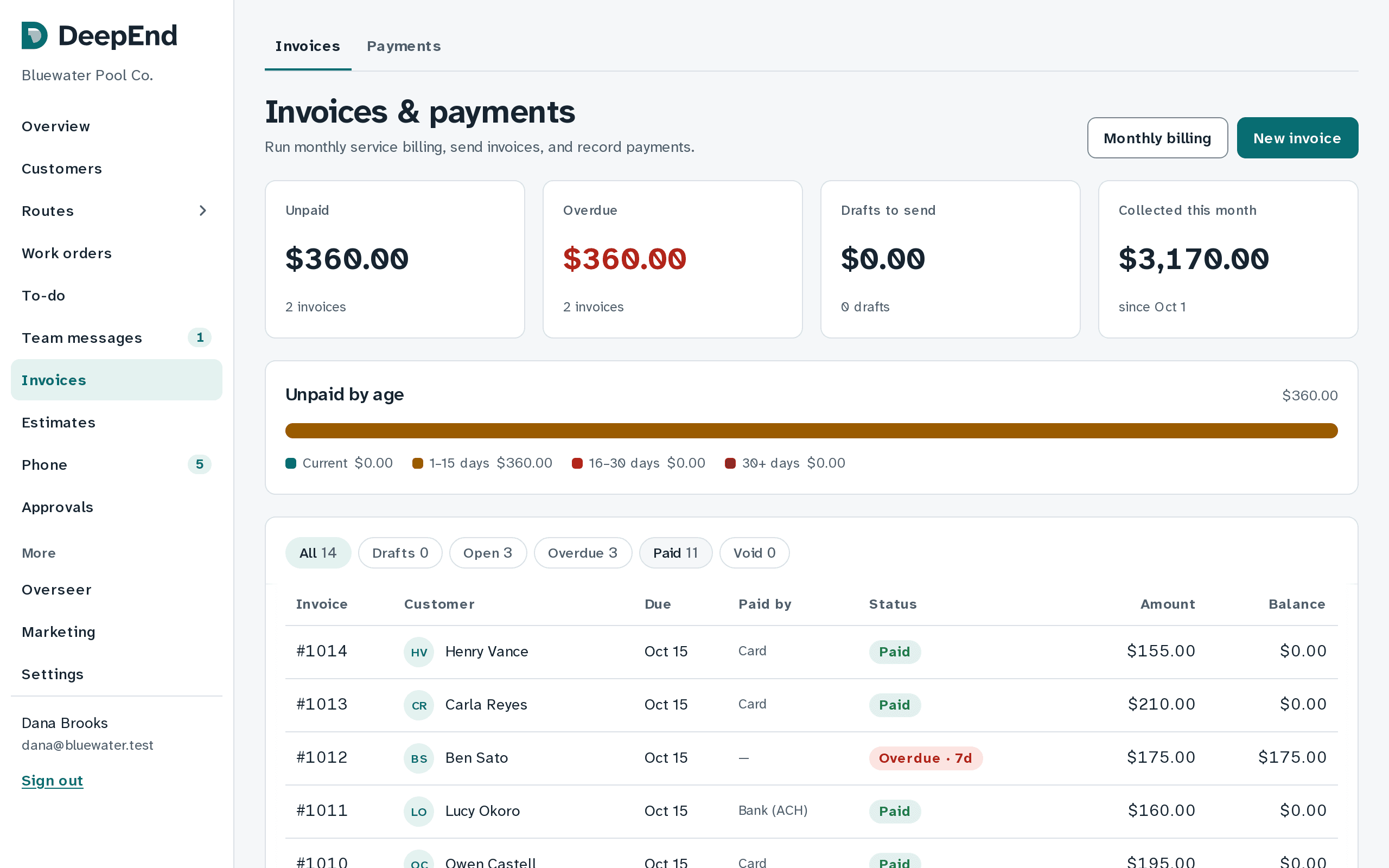Image resolution: width=1389 pixels, height=868 pixels.
Task: Open Customers in sidebar
Action: 117,169
